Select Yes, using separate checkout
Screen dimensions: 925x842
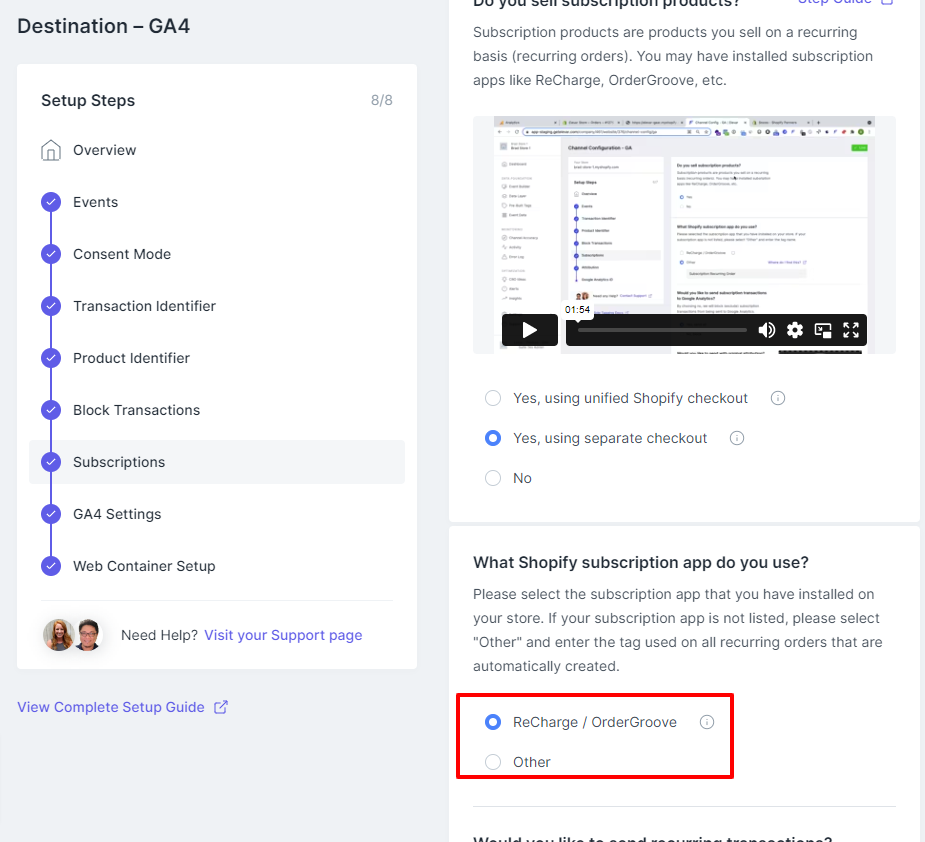pos(493,438)
